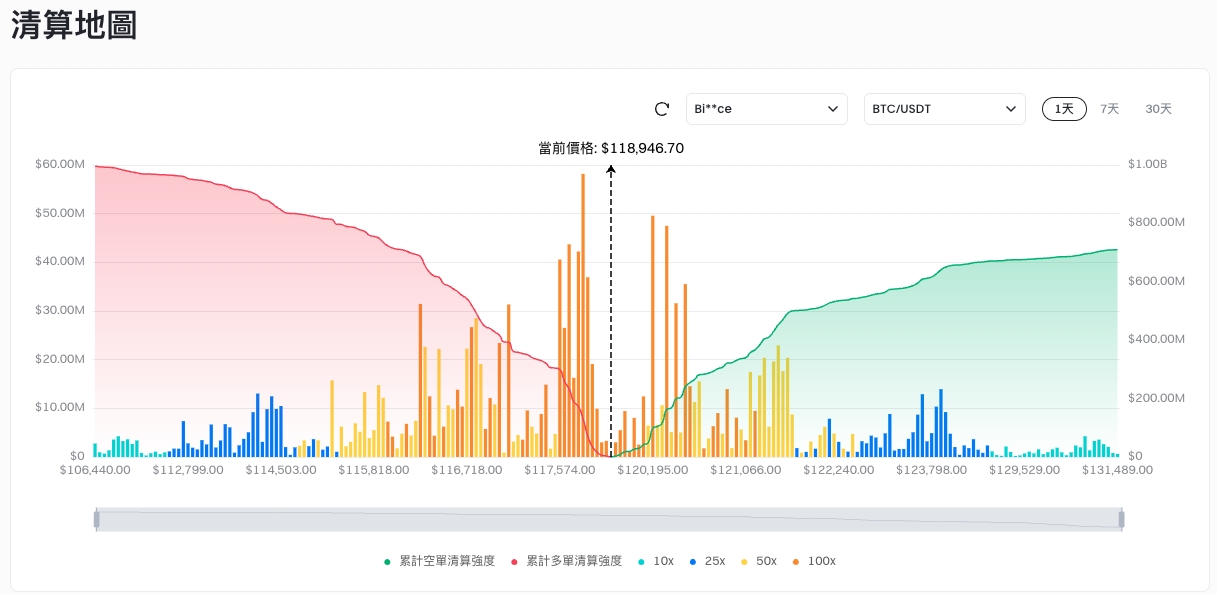Viewport: 1217px width, 595px height.
Task: Open the Bi**ce exchange dropdown
Action: [765, 109]
